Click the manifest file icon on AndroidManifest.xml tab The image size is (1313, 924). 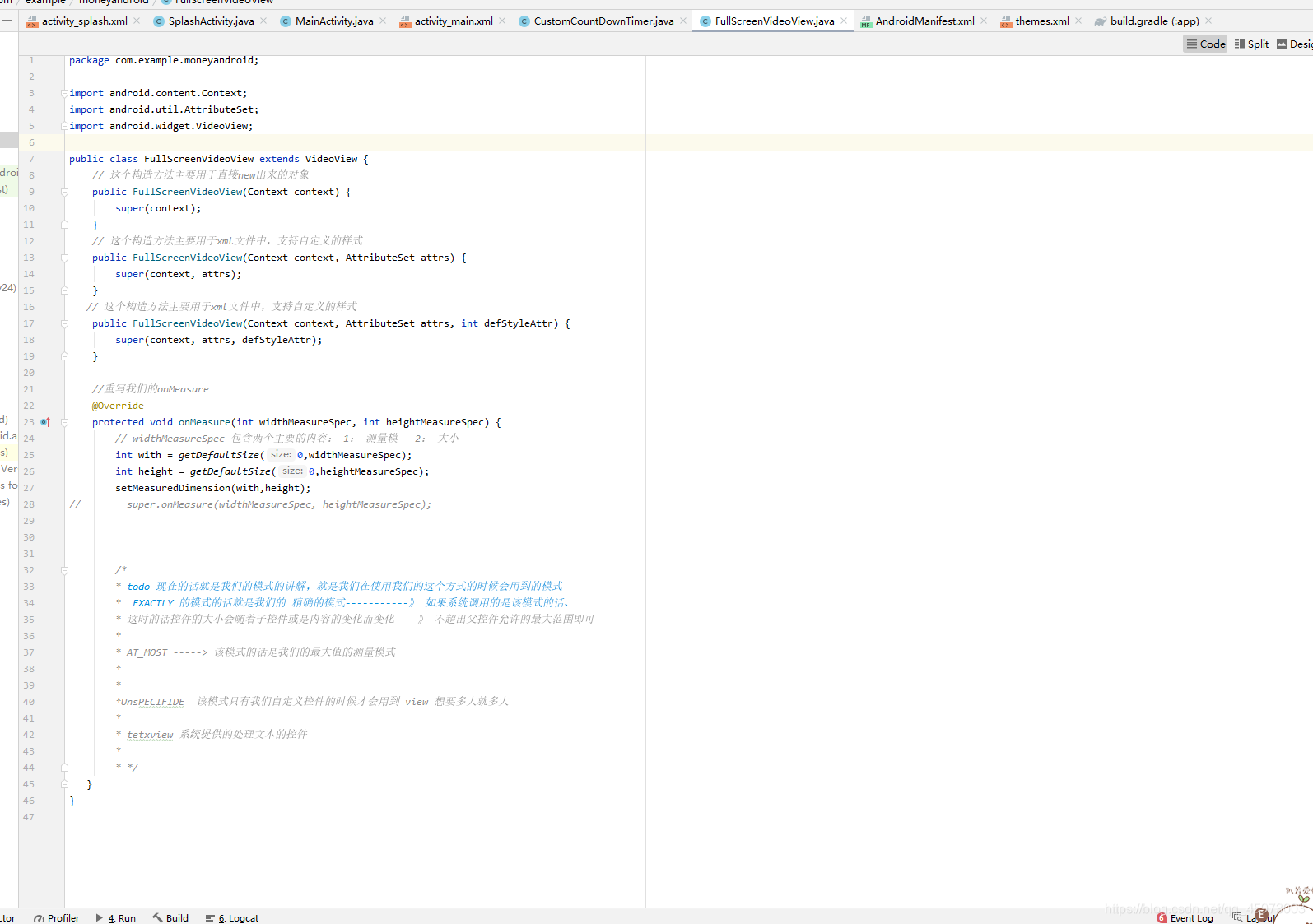[866, 21]
